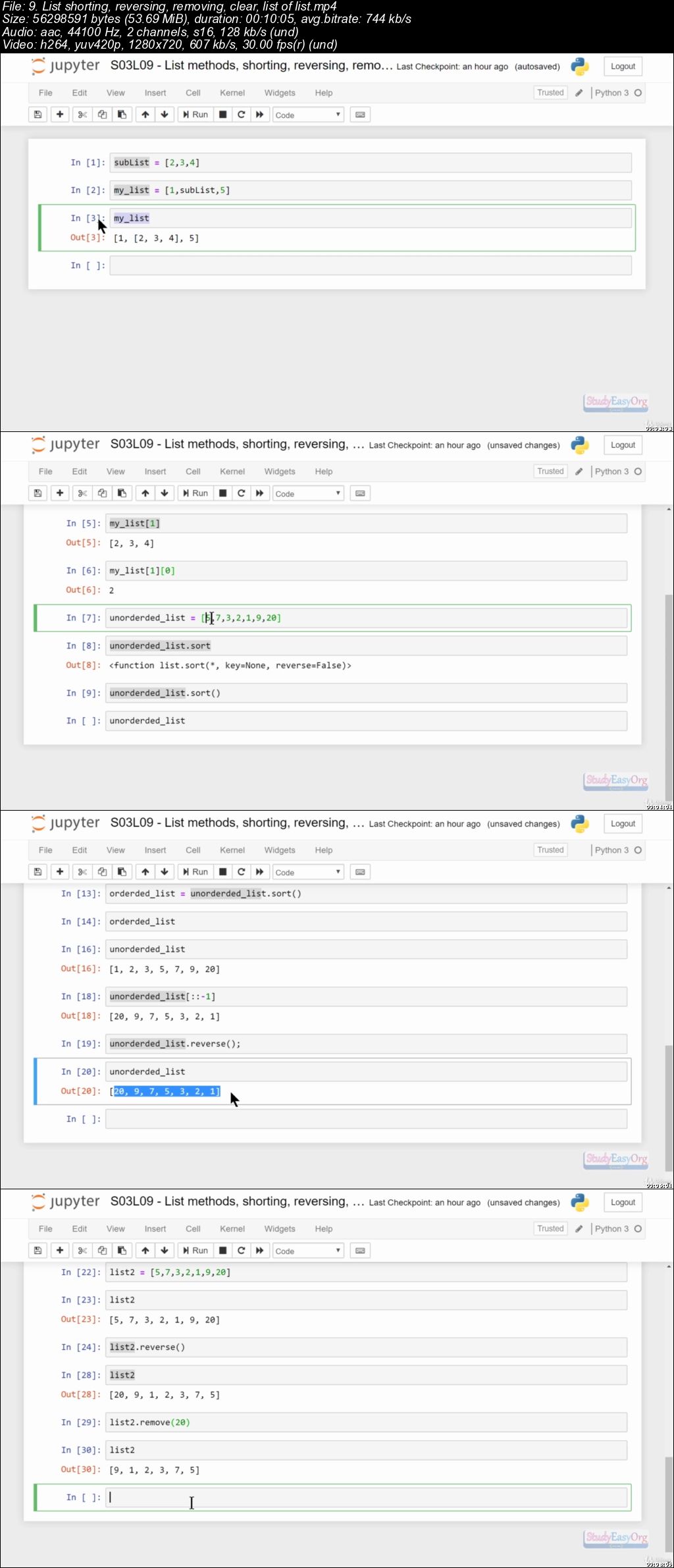The image size is (674, 1568).
Task: Click output Out[16] [1, 2, 3, 5, 7, 9, 20]
Action: tap(165, 969)
